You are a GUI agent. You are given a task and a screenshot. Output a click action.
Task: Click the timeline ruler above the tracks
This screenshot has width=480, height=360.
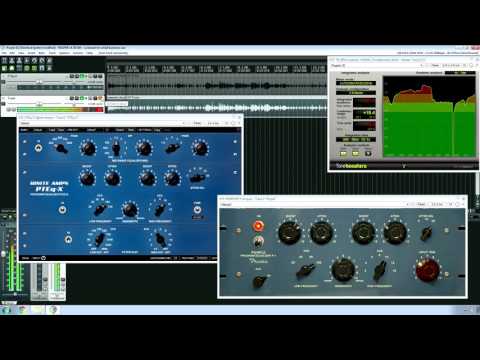pos(217,69)
